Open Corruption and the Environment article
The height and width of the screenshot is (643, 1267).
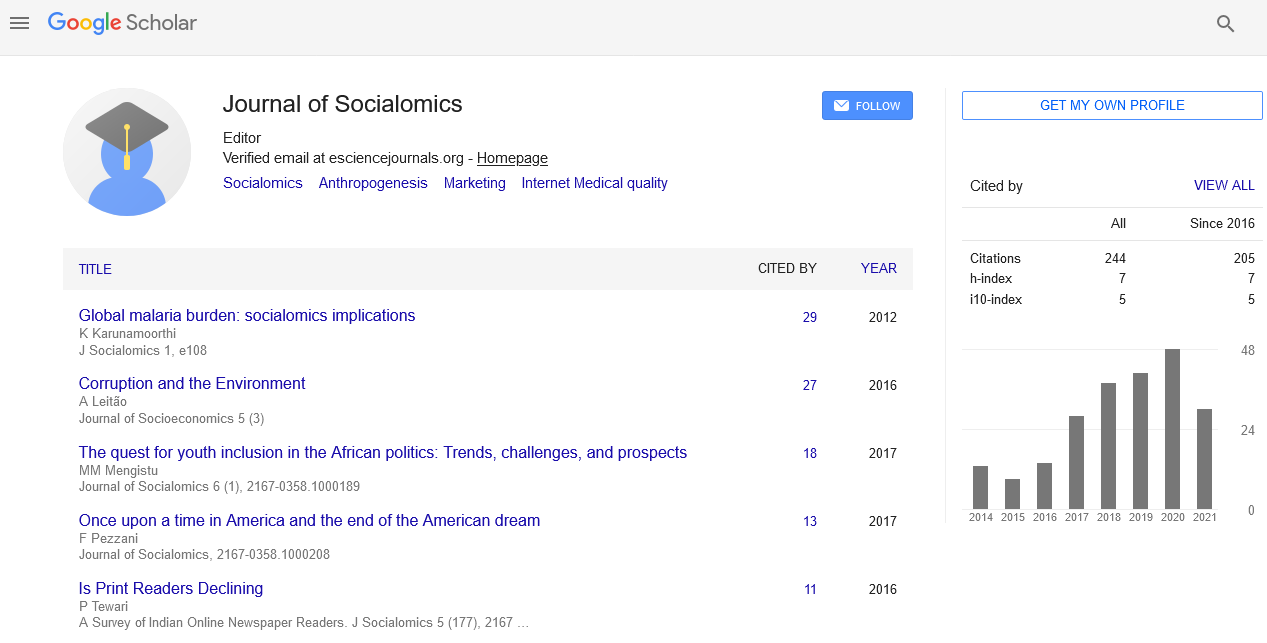click(192, 384)
